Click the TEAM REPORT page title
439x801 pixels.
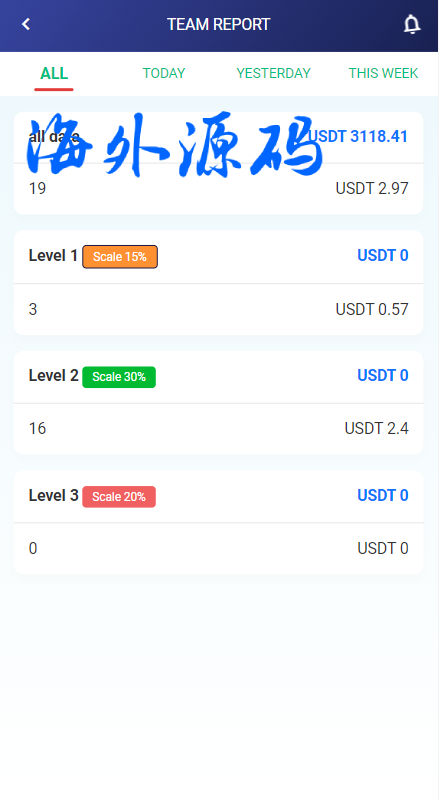pyautogui.click(x=219, y=24)
